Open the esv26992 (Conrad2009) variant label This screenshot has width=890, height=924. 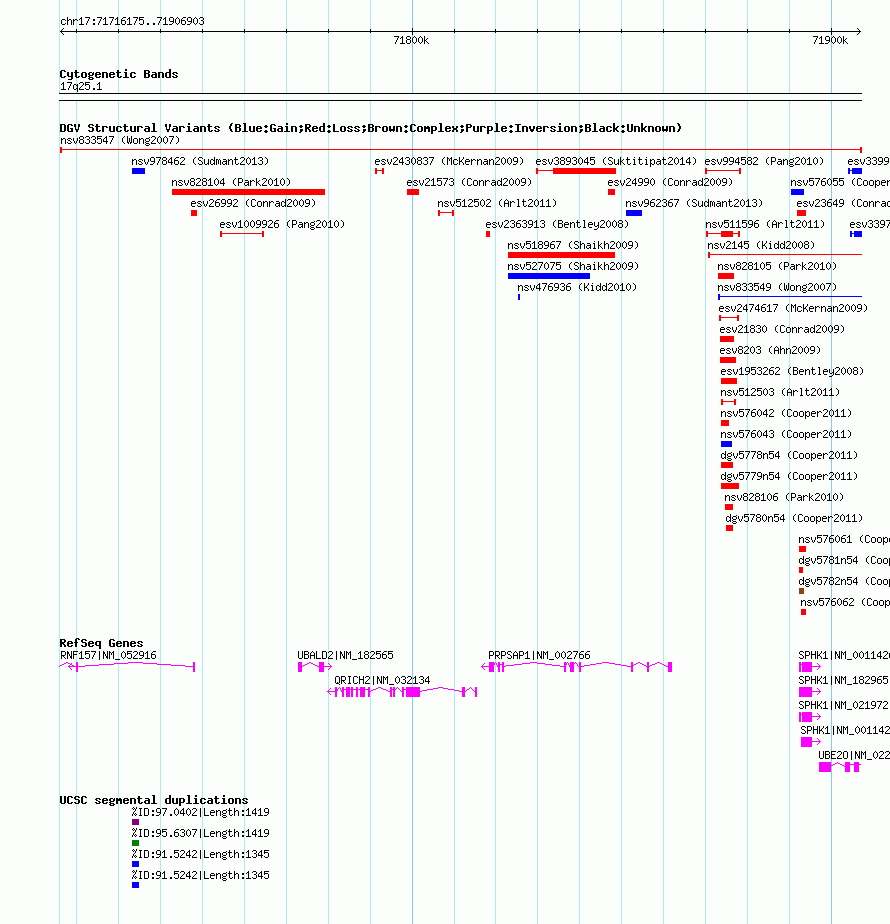(x=253, y=203)
